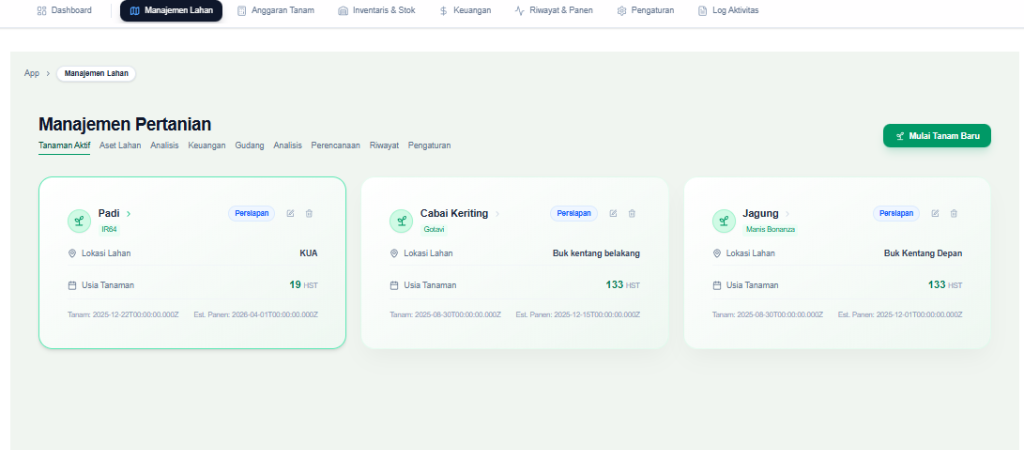Delete the Cabai Keriting crop via trash icon

(x=632, y=213)
